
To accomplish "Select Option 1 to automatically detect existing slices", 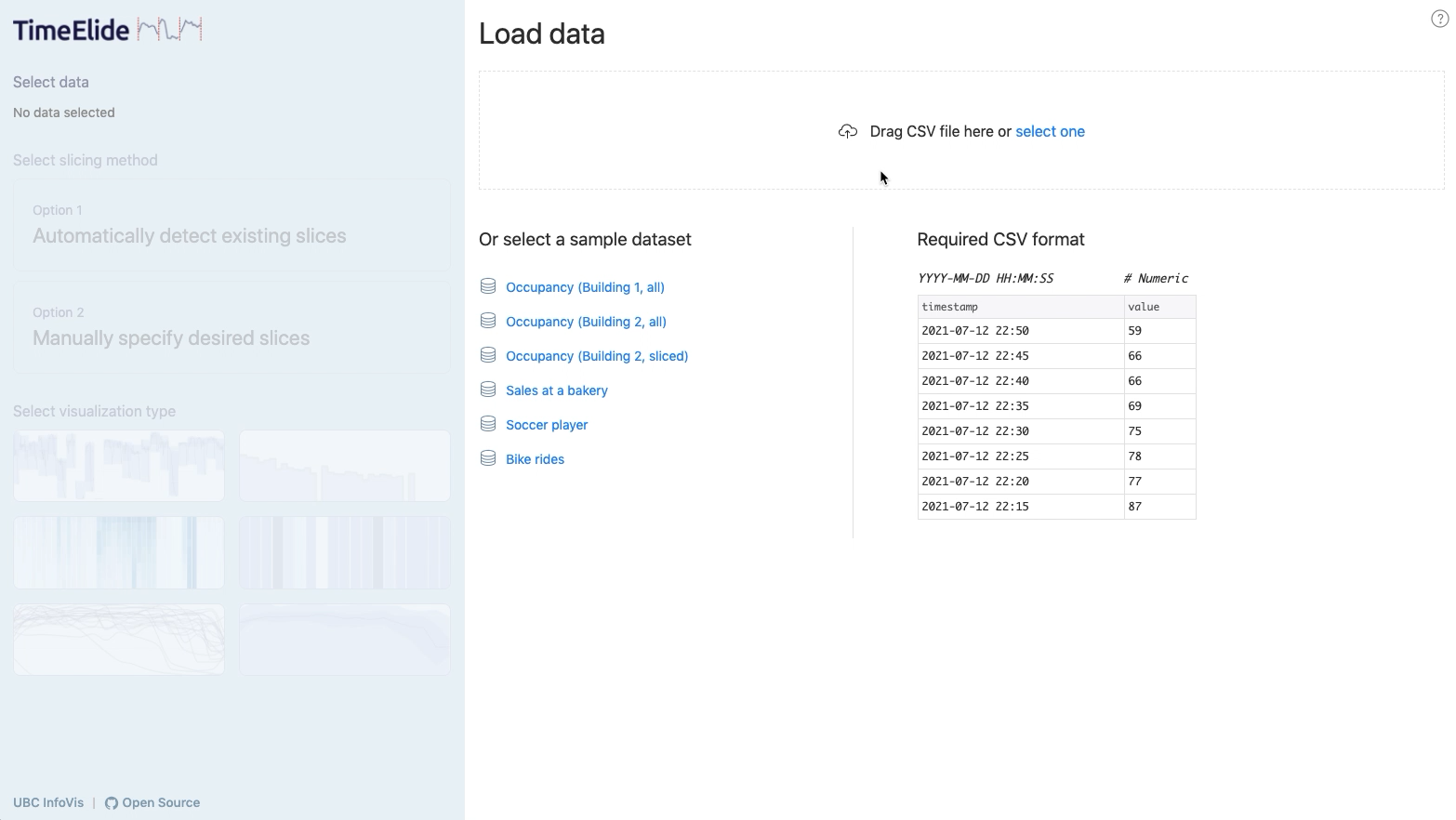I will [232, 225].
